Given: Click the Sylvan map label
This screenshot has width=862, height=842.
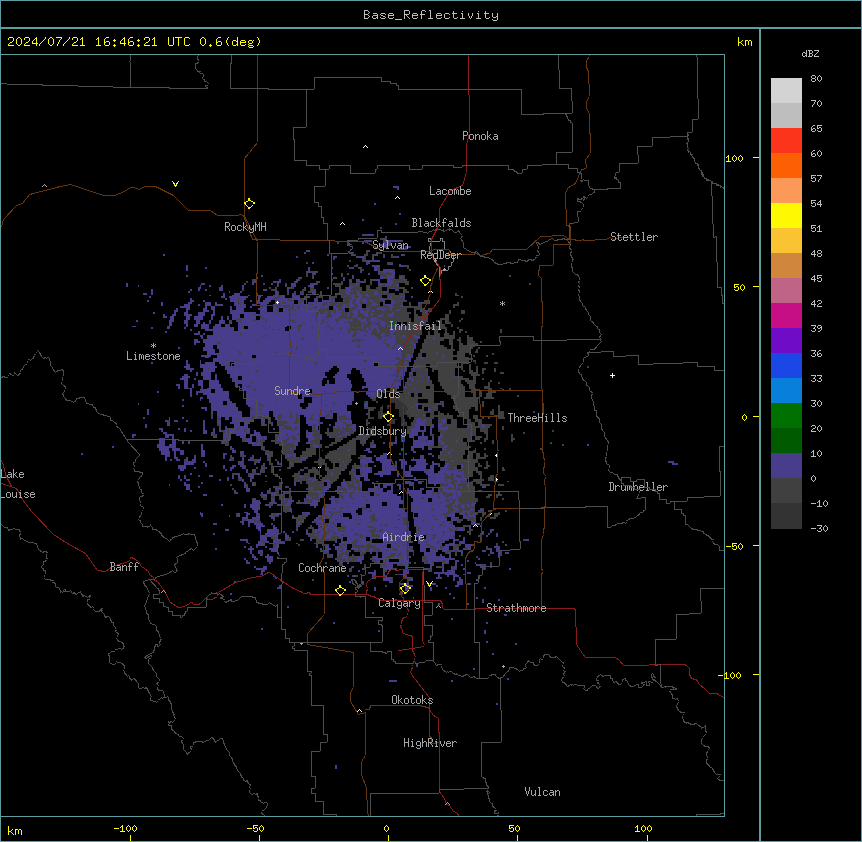Looking at the screenshot, I should (x=390, y=245).
